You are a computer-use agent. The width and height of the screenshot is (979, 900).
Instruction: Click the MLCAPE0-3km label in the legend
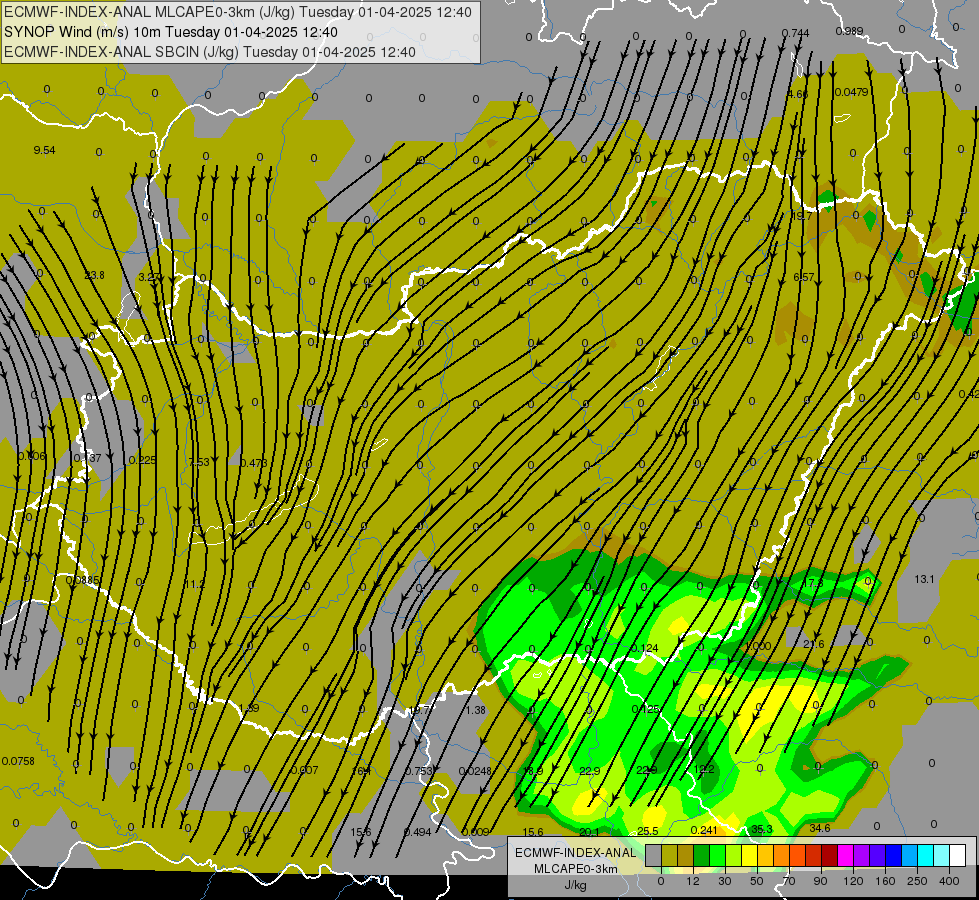coord(575,869)
